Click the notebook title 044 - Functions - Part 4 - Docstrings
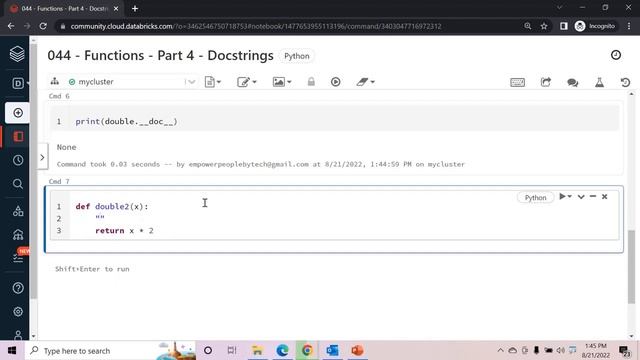The height and width of the screenshot is (360, 640). (160, 56)
